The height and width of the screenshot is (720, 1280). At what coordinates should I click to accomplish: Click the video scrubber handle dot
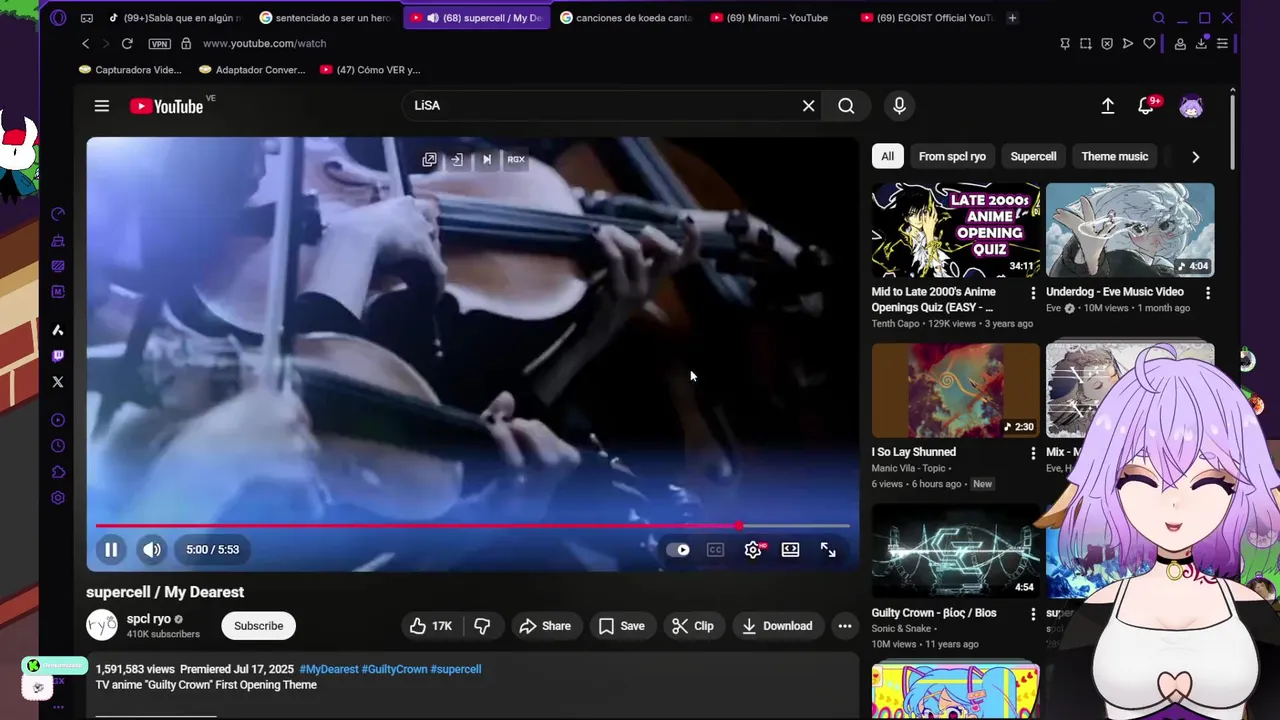point(738,525)
